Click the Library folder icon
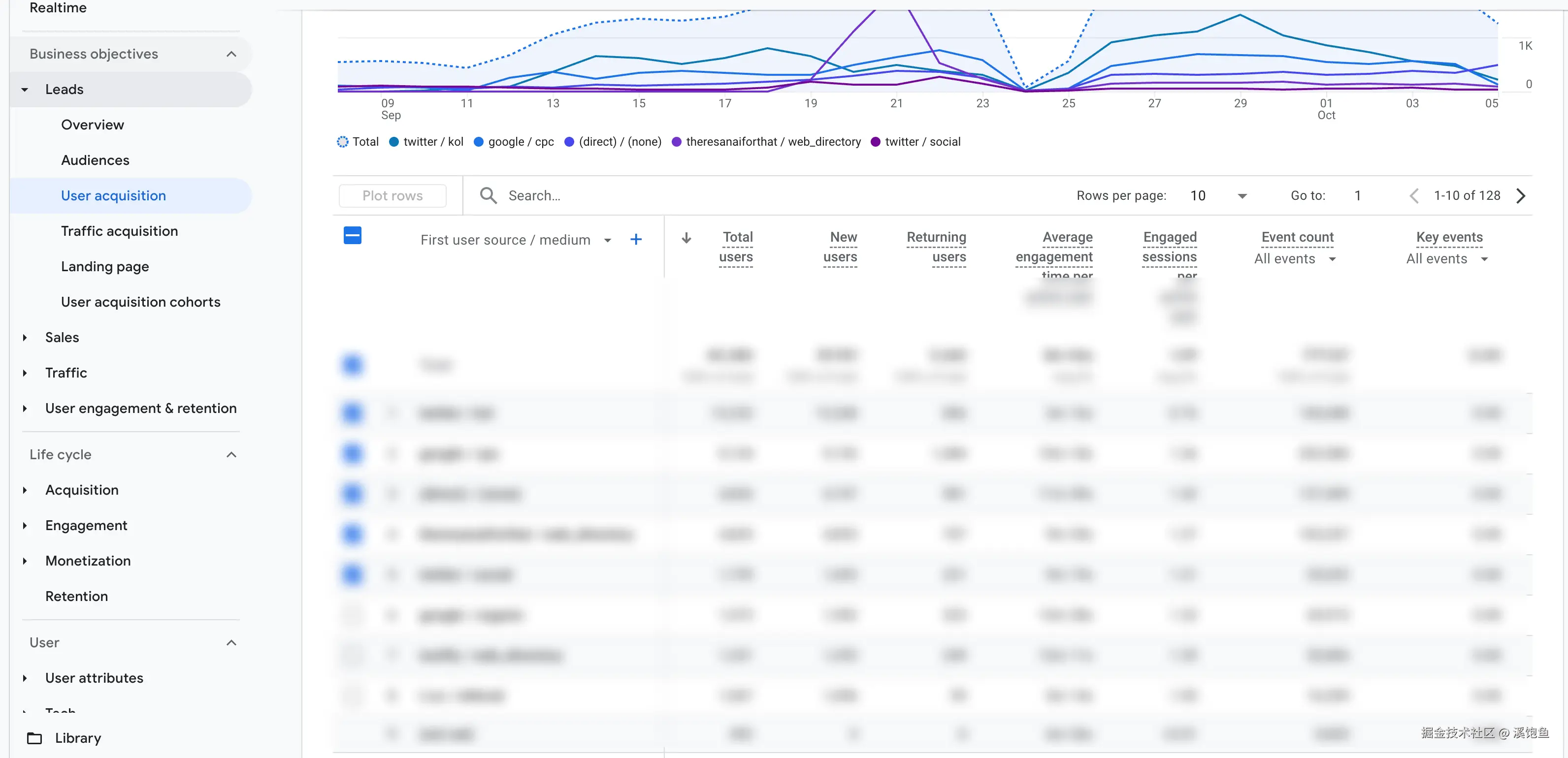Screen dimensions: 1568x758 point(34,738)
